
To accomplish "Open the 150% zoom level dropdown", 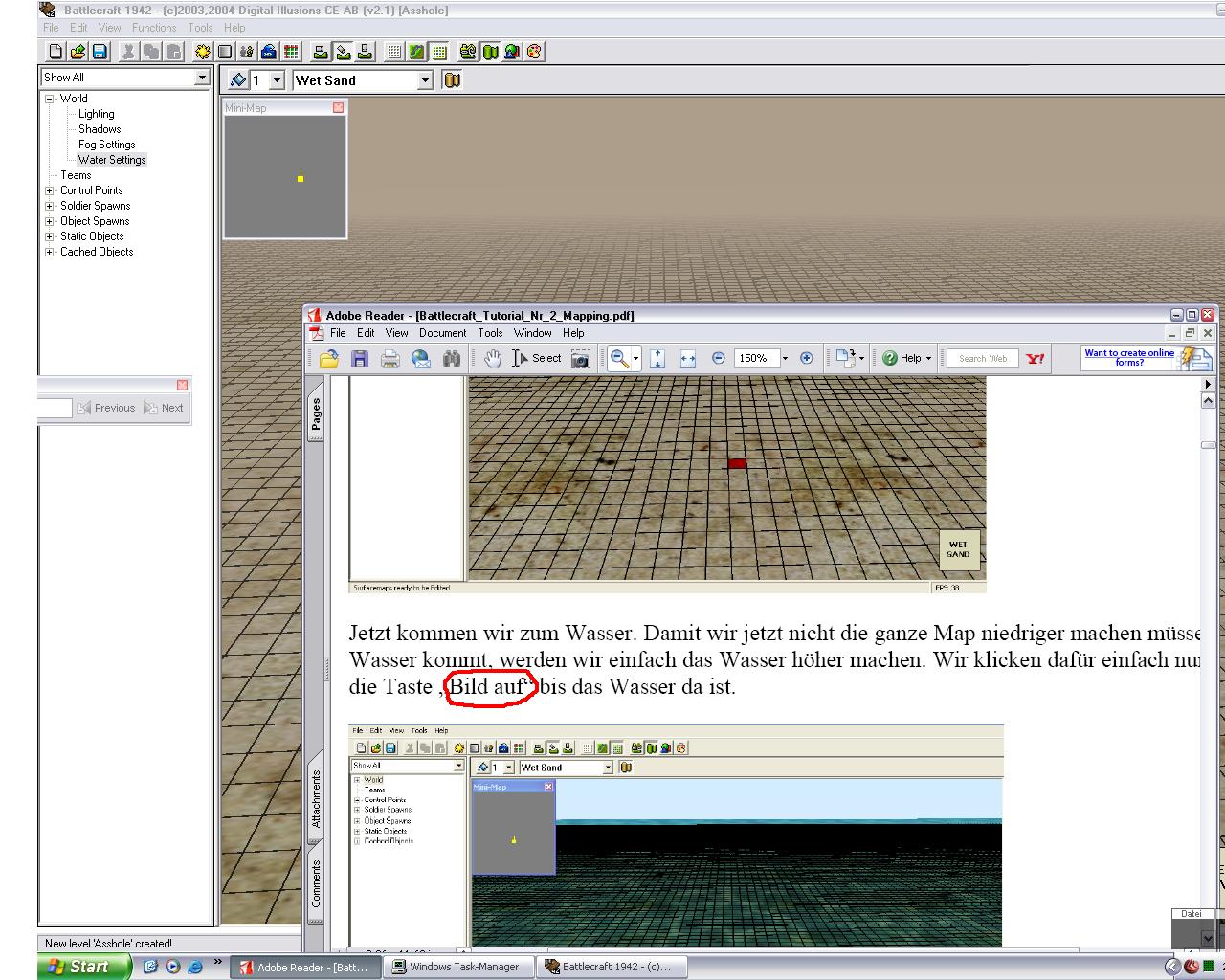I will pyautogui.click(x=785, y=359).
